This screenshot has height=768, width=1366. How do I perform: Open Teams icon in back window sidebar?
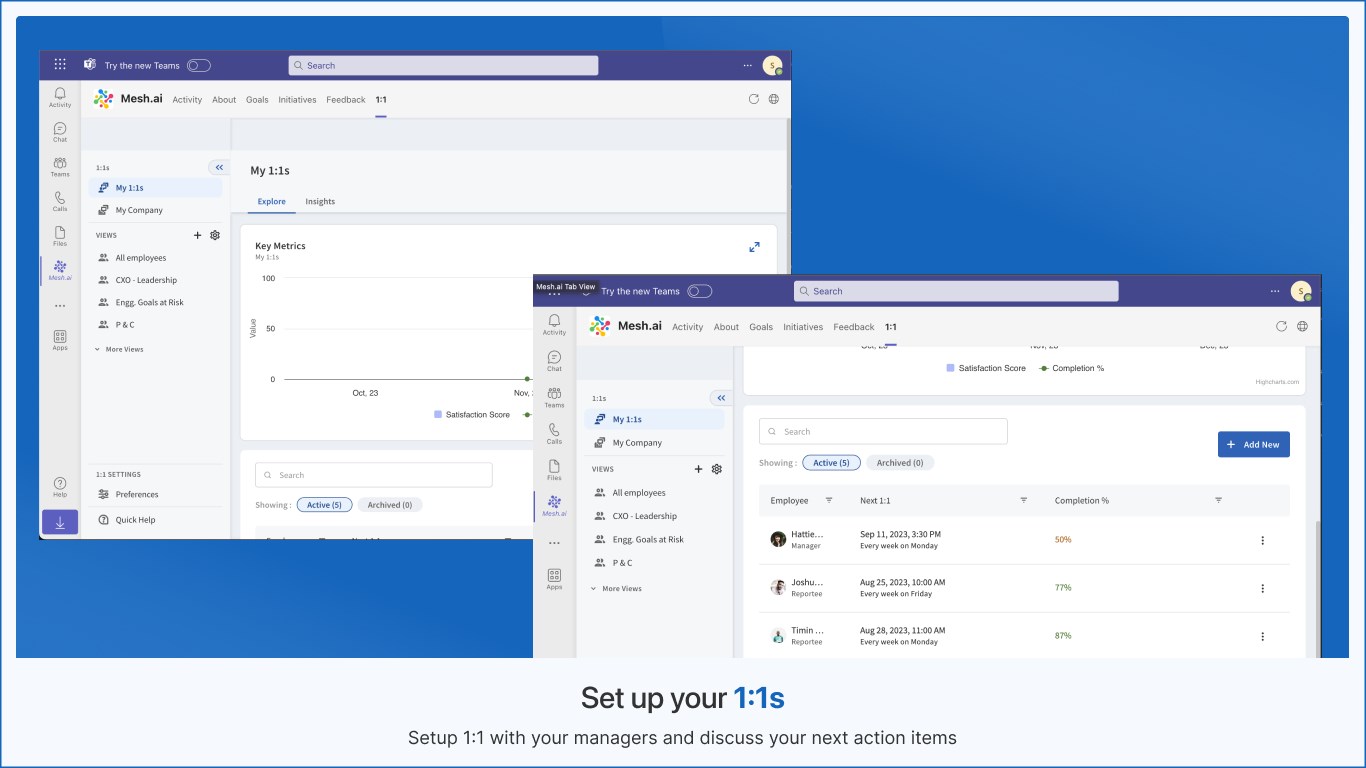tap(60, 166)
